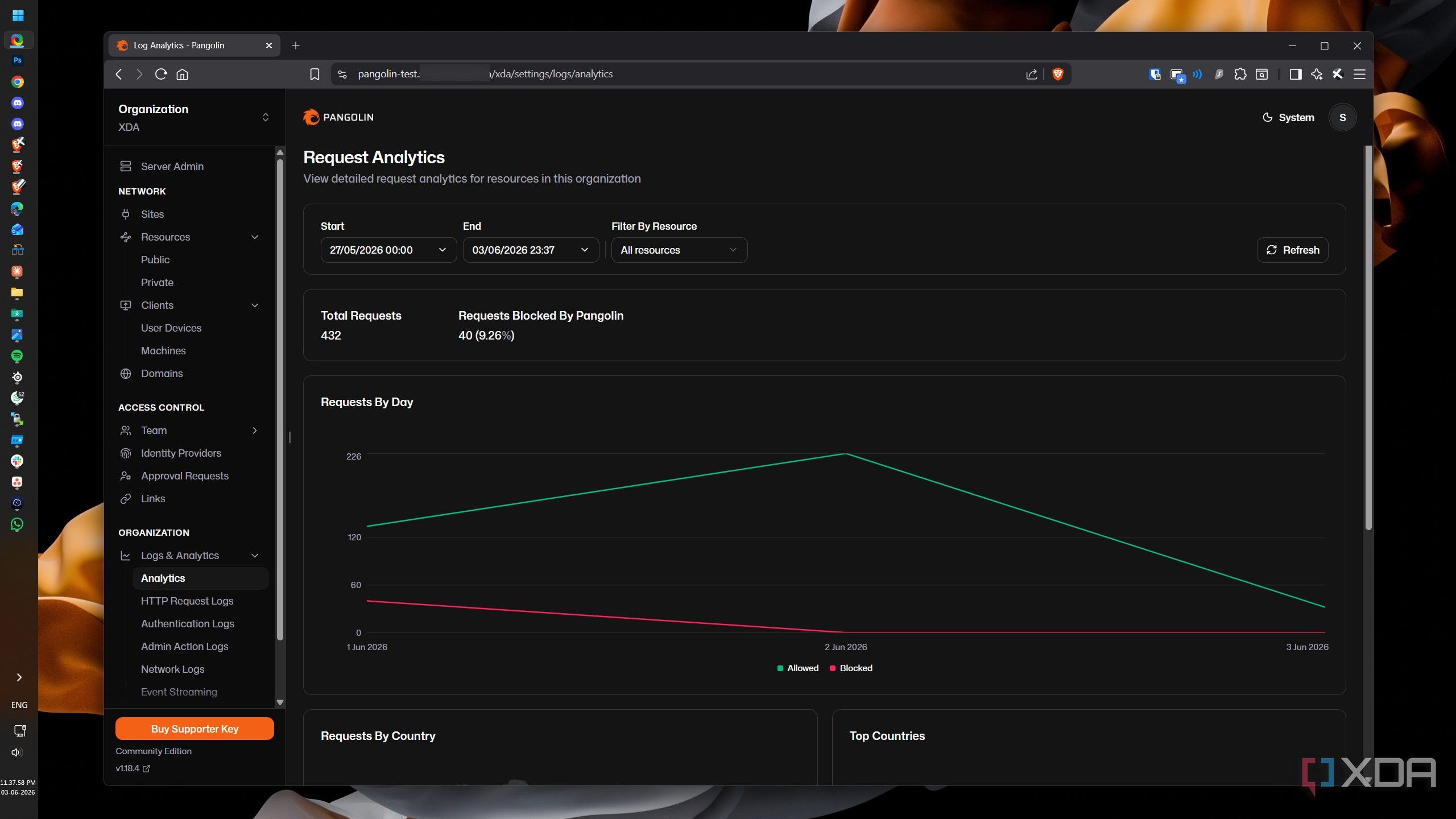Open external link icon next to v1.18.4

[146, 768]
